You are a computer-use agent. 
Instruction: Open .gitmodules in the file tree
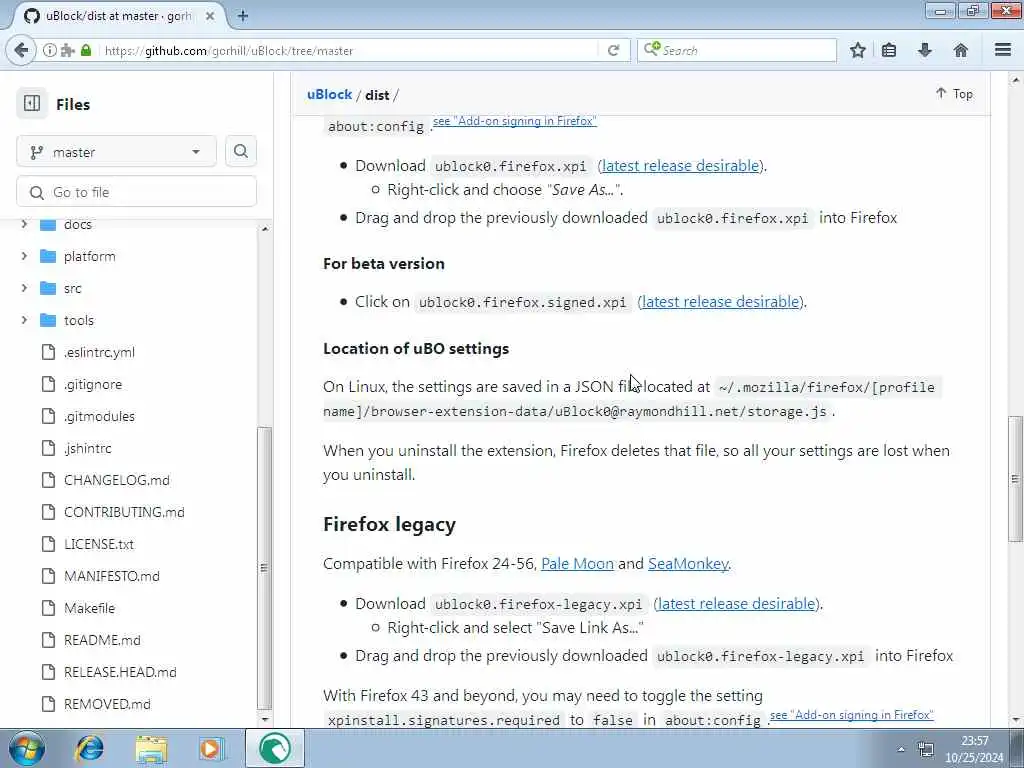click(99, 416)
